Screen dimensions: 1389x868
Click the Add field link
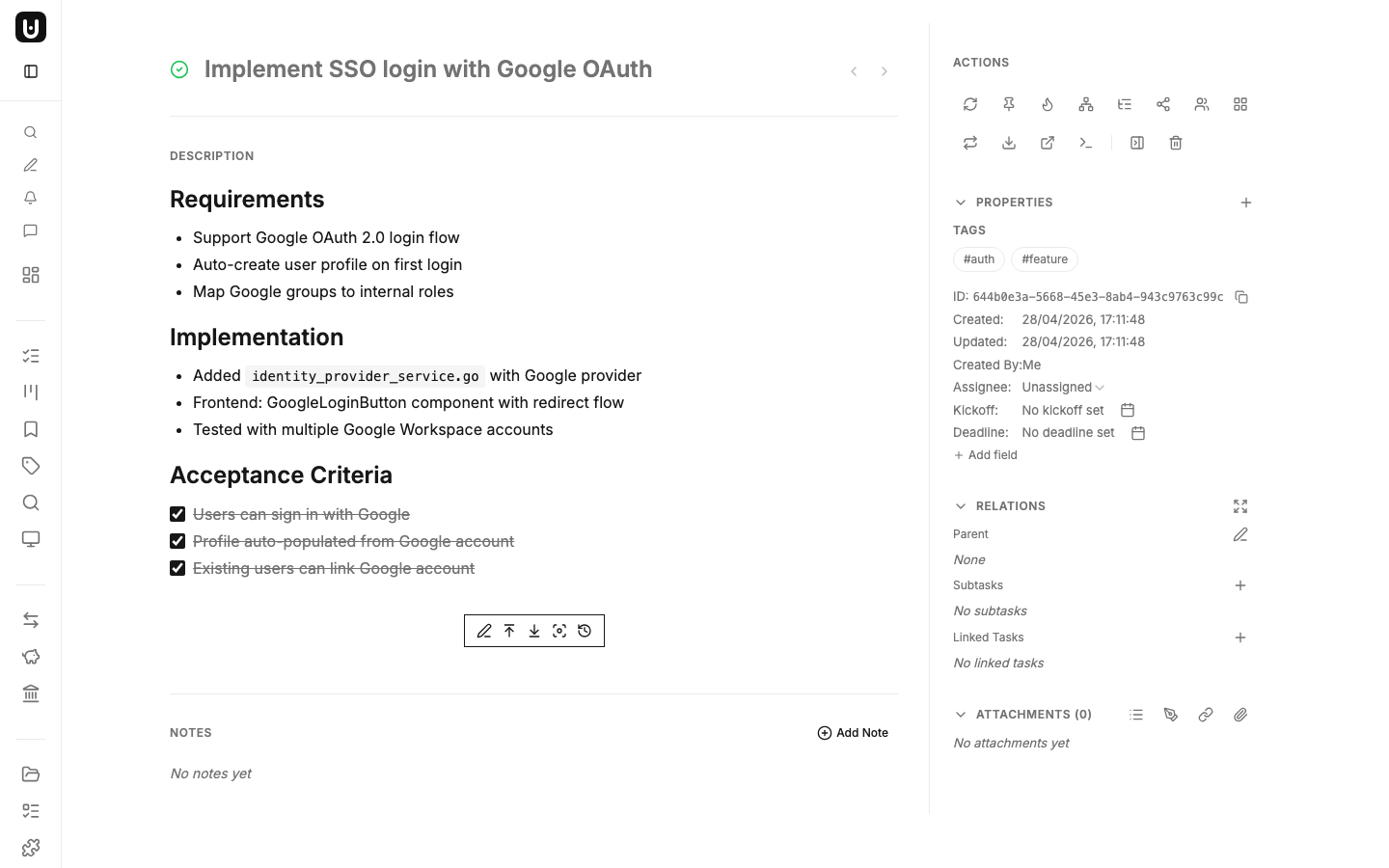click(x=986, y=455)
